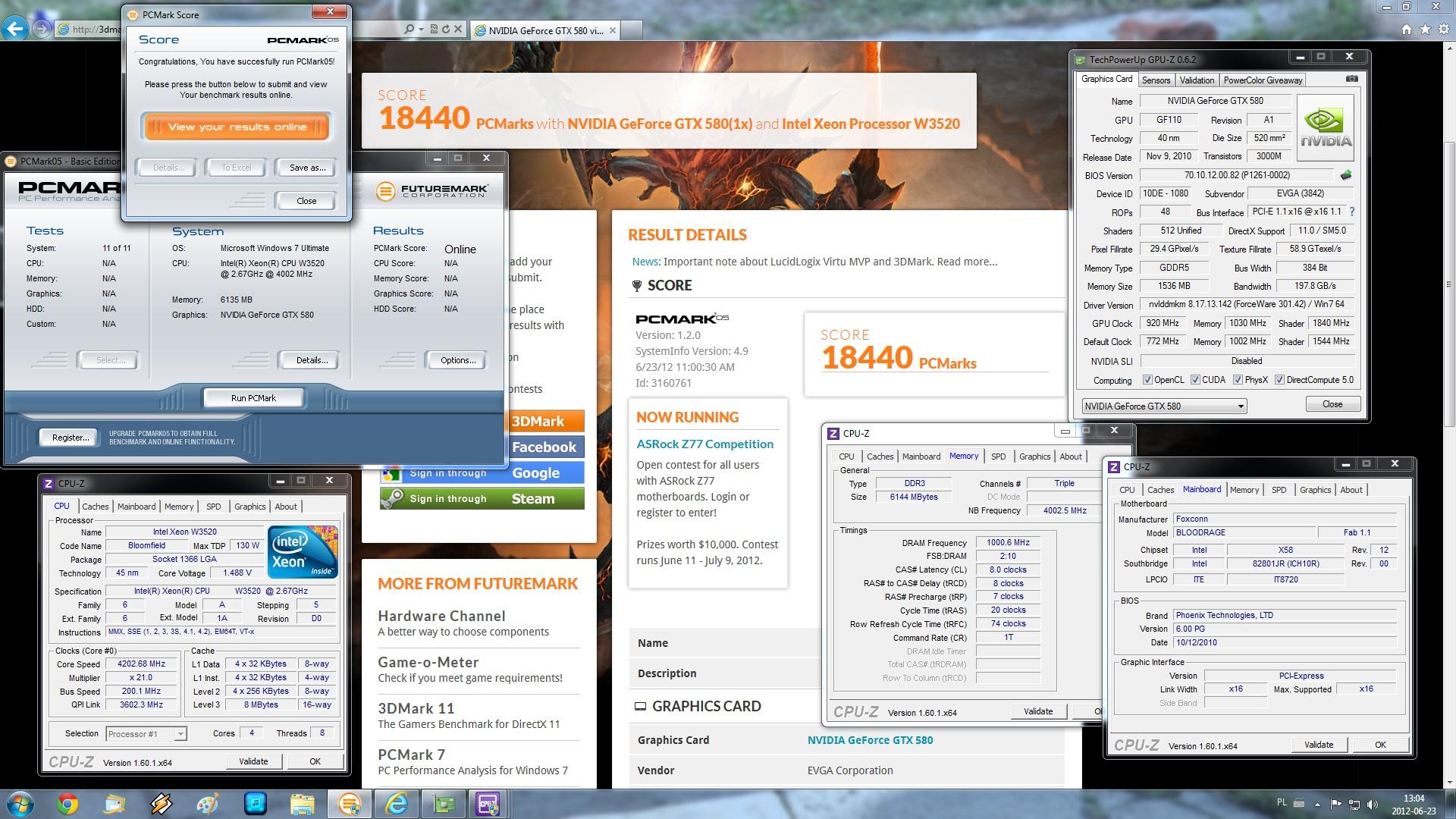Image resolution: width=1456 pixels, height=819 pixels.
Task: Open Action Center flag in tray
Action: (x=1336, y=804)
